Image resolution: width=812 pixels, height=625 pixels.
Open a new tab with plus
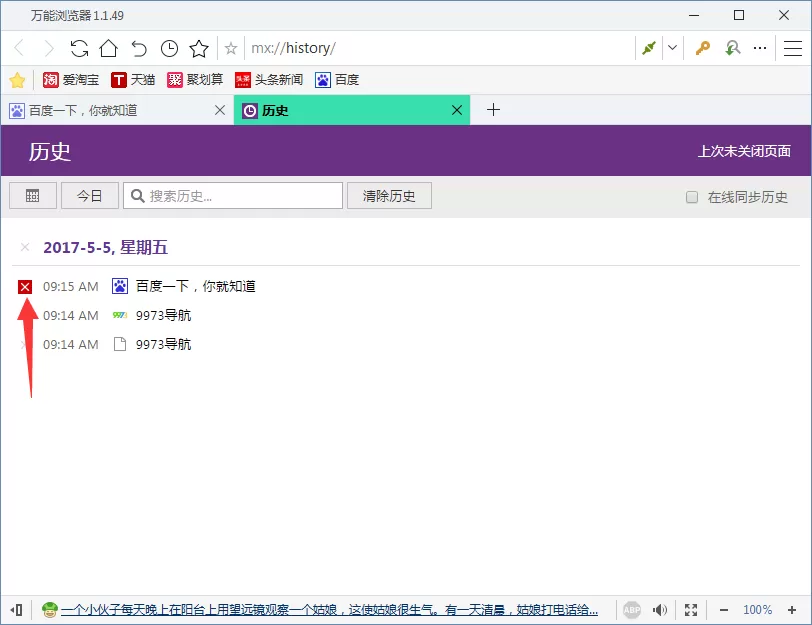[x=494, y=109]
